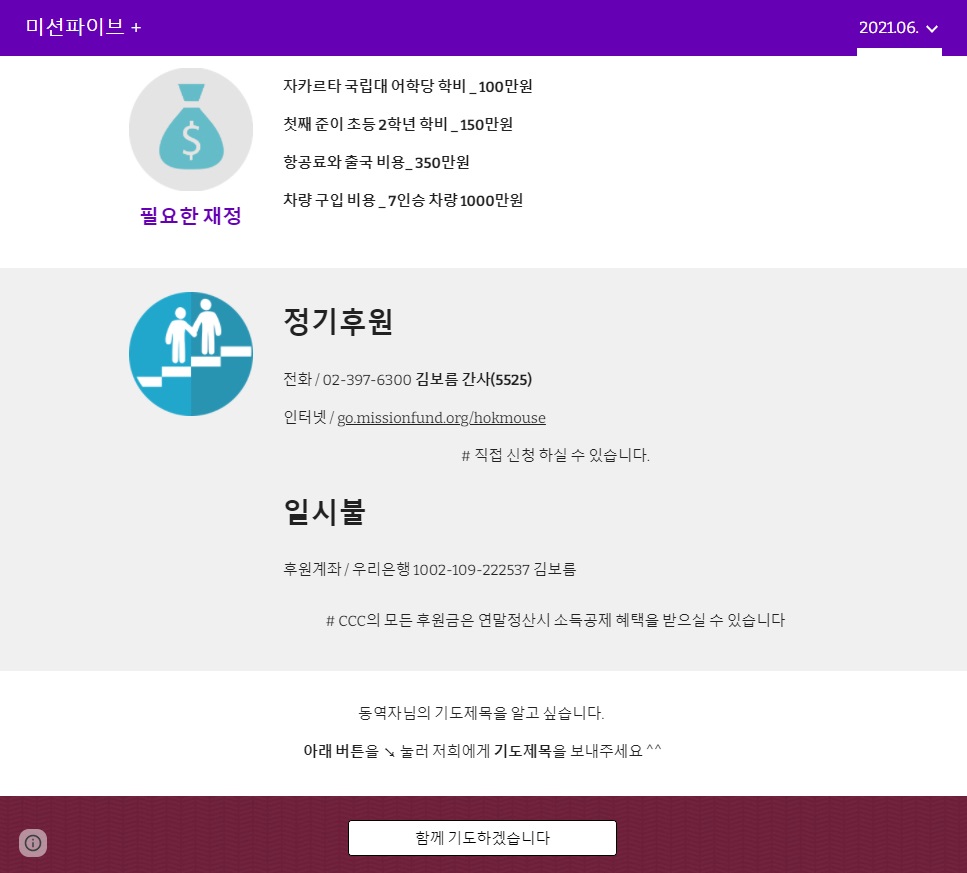Select the 자카르타 국립대 어학당 학비 line

tap(408, 86)
